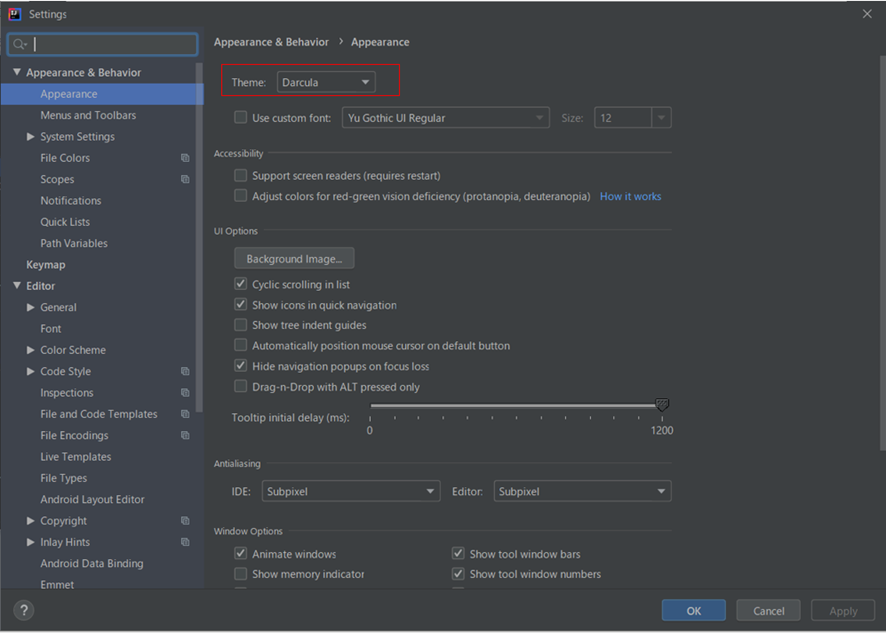Open the Yu Gothic UI Regular font dropdown
This screenshot has height=633, width=886.
(445, 118)
